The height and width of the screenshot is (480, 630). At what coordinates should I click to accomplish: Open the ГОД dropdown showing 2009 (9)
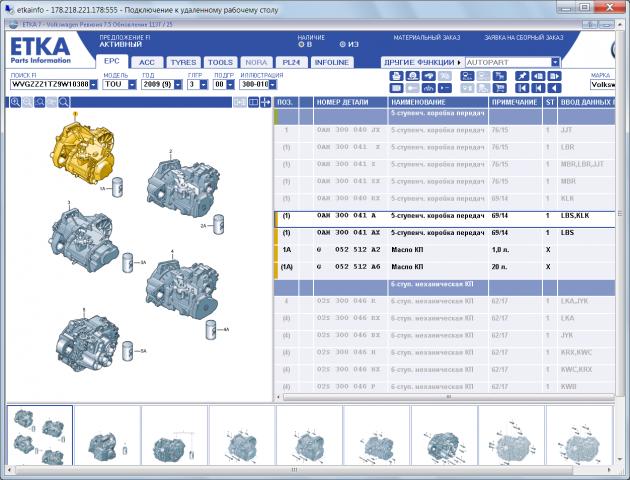point(178,85)
